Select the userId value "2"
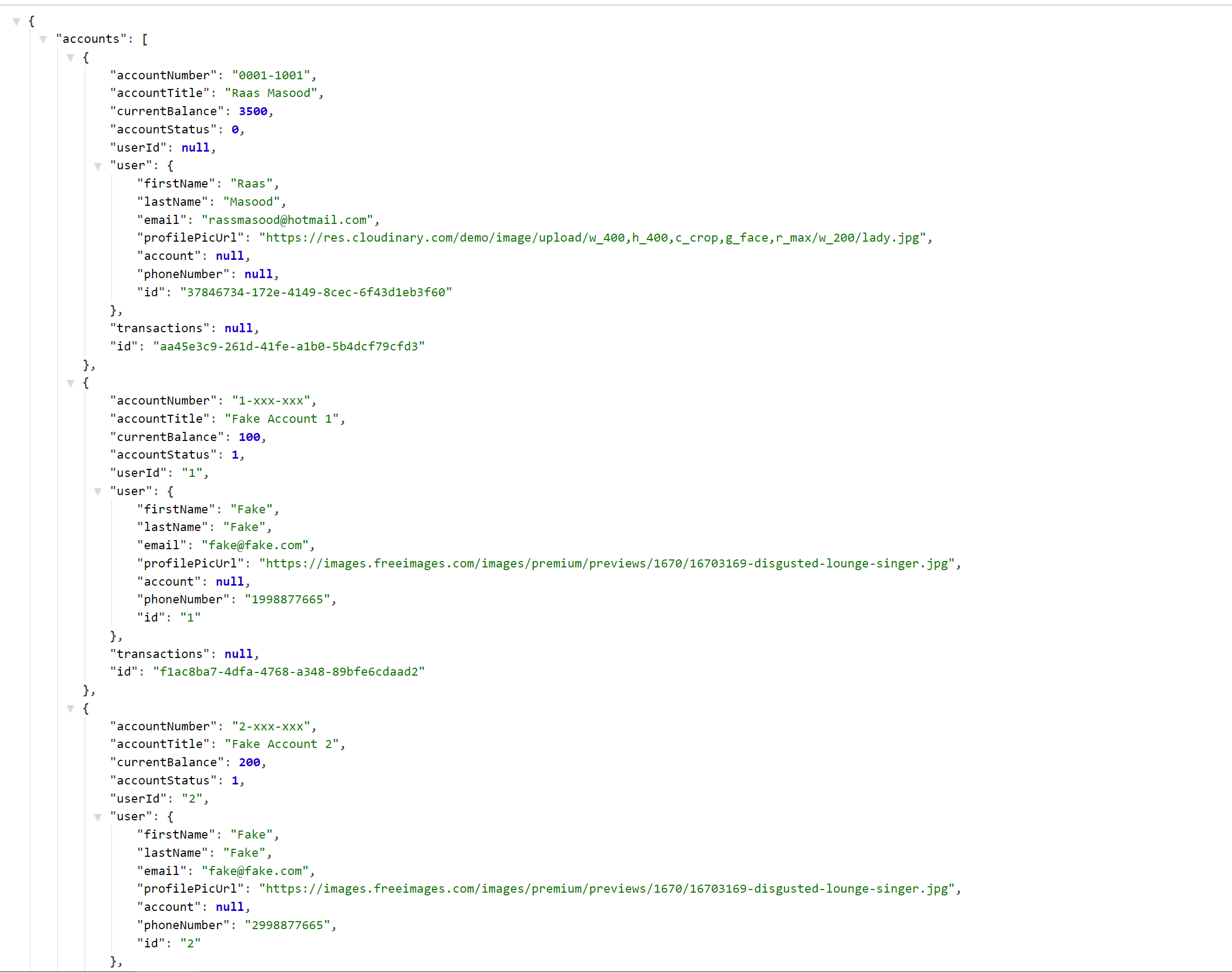1232x972 pixels. pyautogui.click(x=194, y=798)
